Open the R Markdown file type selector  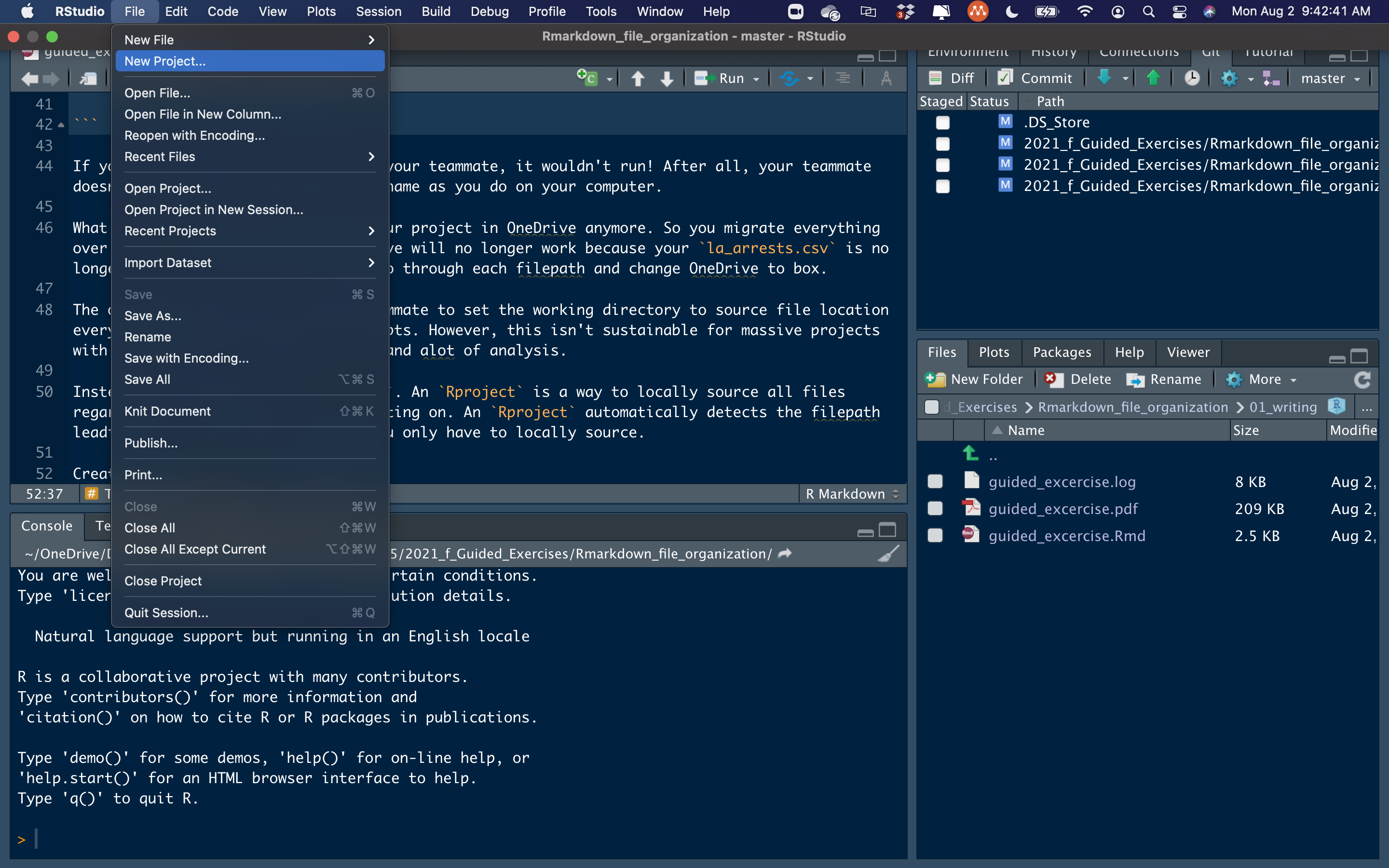[x=852, y=494]
